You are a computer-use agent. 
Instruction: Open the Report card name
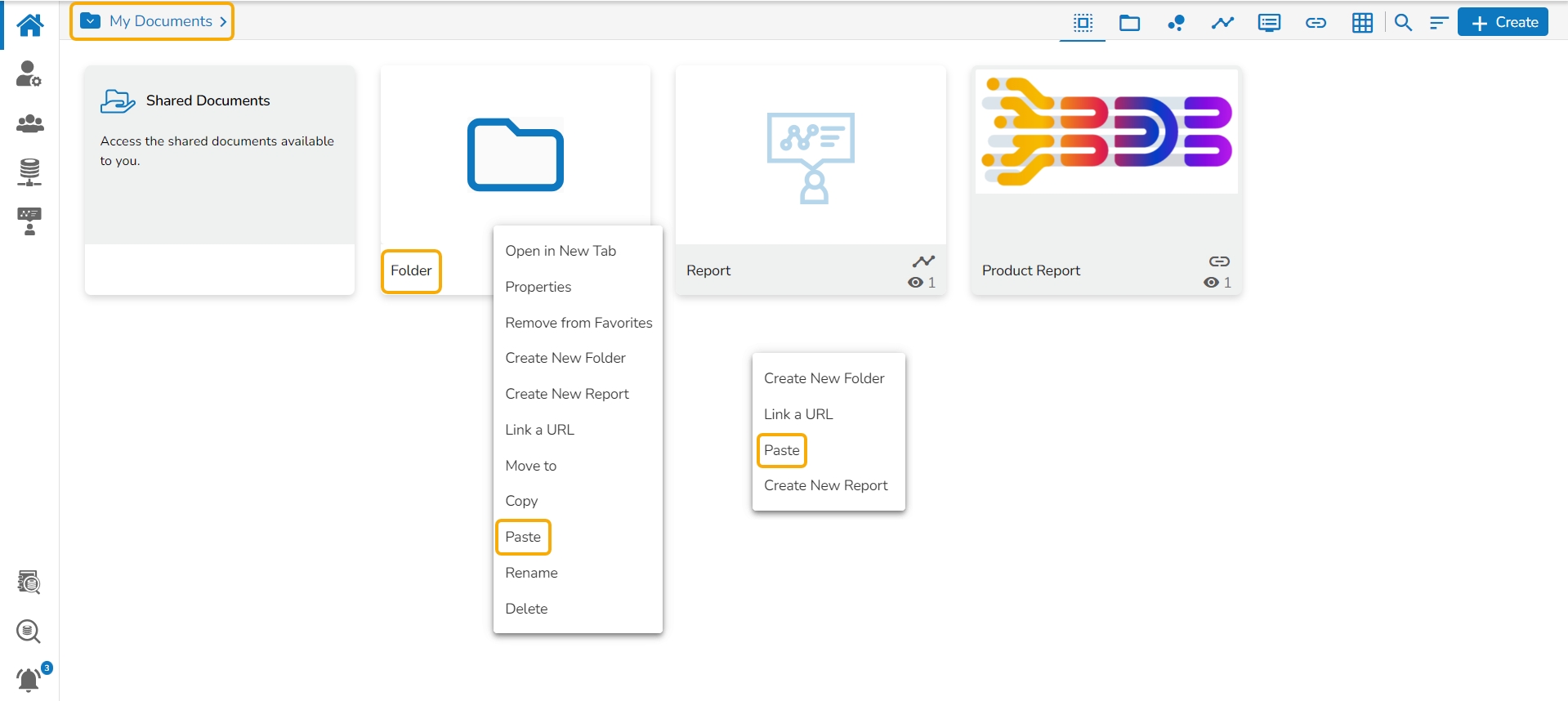click(x=708, y=270)
